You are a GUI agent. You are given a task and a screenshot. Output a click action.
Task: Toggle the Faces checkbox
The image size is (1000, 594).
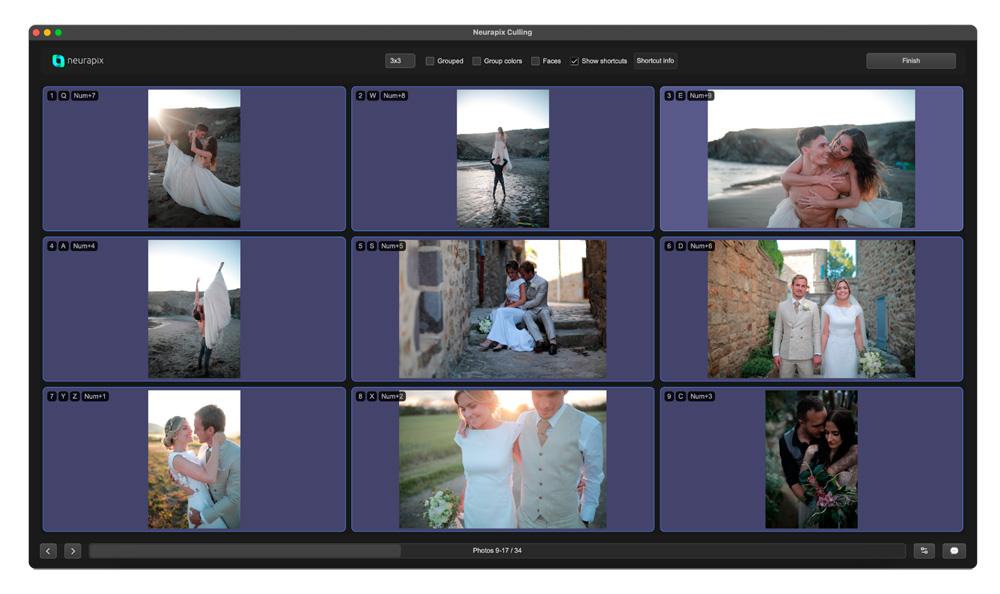tap(536, 61)
